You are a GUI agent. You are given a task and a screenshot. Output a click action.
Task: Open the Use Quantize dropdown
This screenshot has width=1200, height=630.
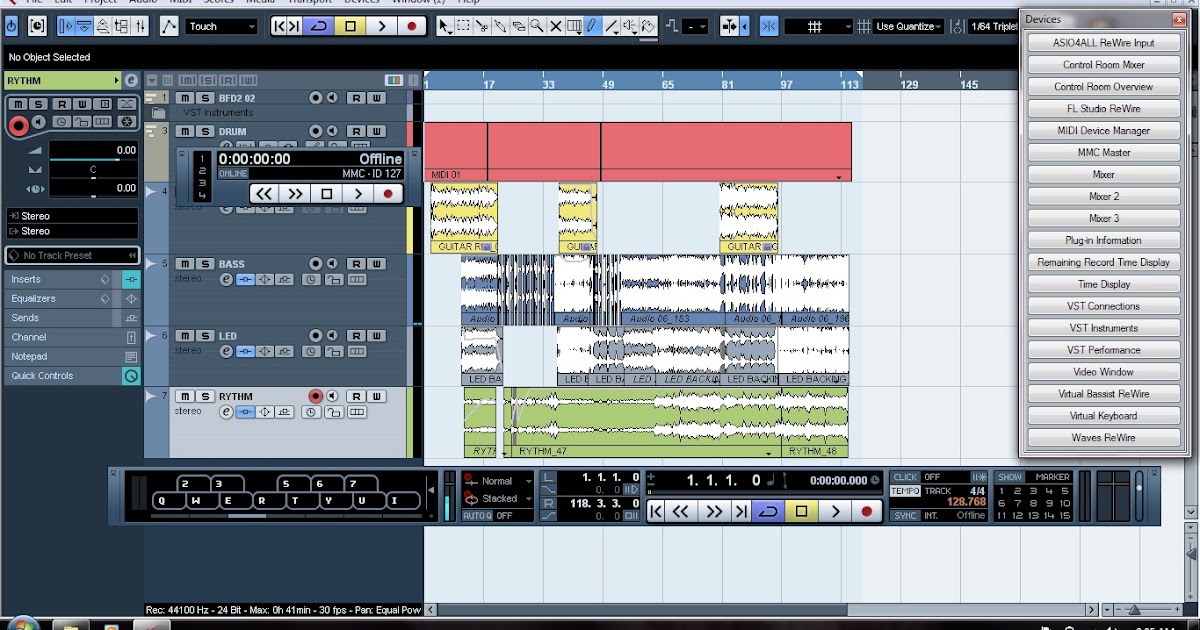[x=908, y=26]
